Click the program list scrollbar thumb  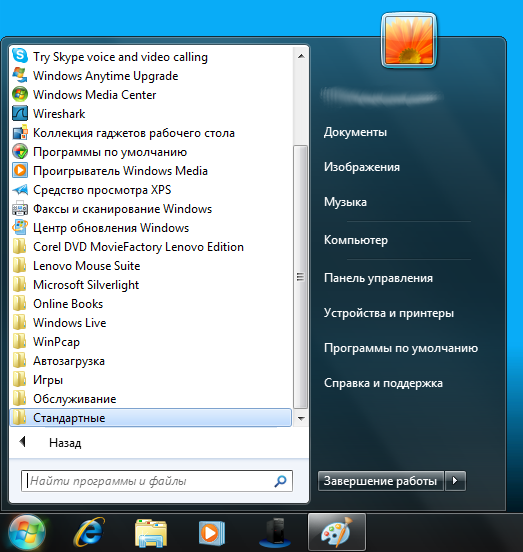pos(300,277)
